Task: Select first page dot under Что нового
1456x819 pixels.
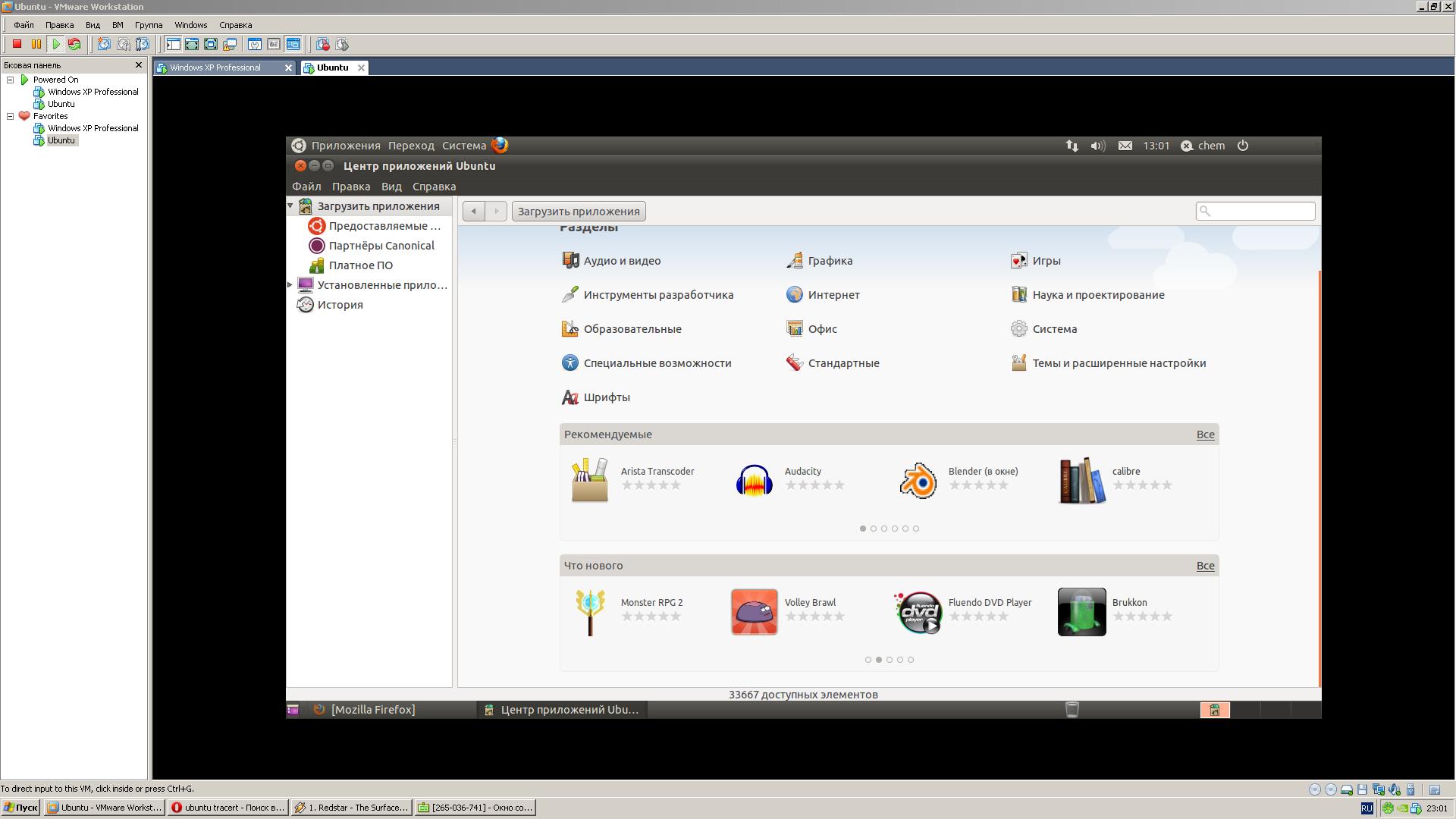Action: pos(868,660)
